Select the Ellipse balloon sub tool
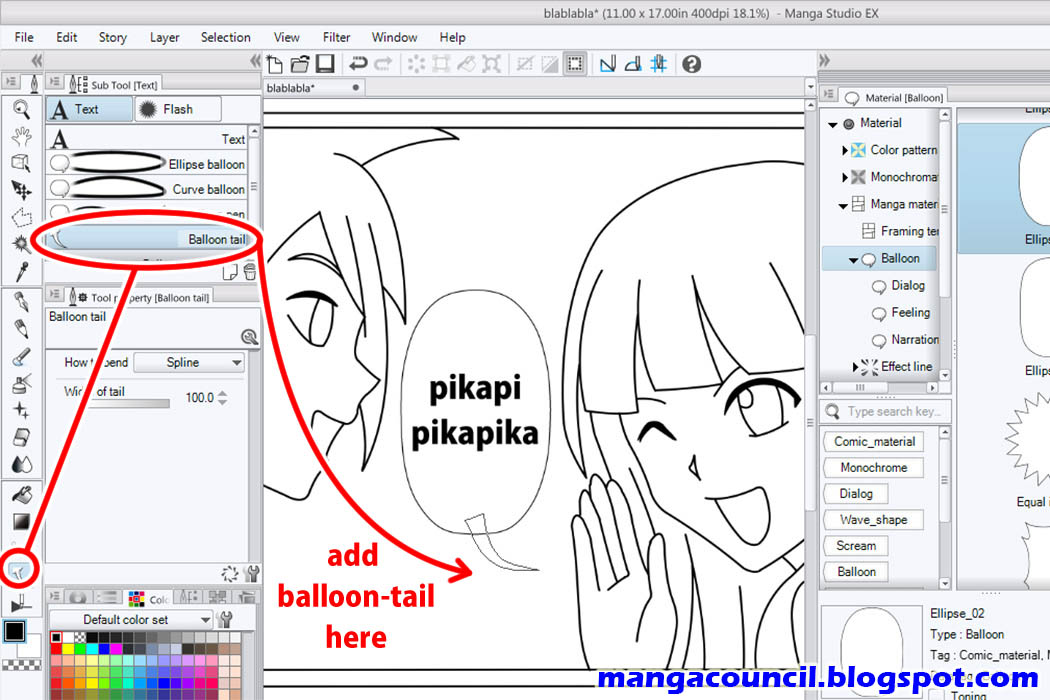 point(147,164)
